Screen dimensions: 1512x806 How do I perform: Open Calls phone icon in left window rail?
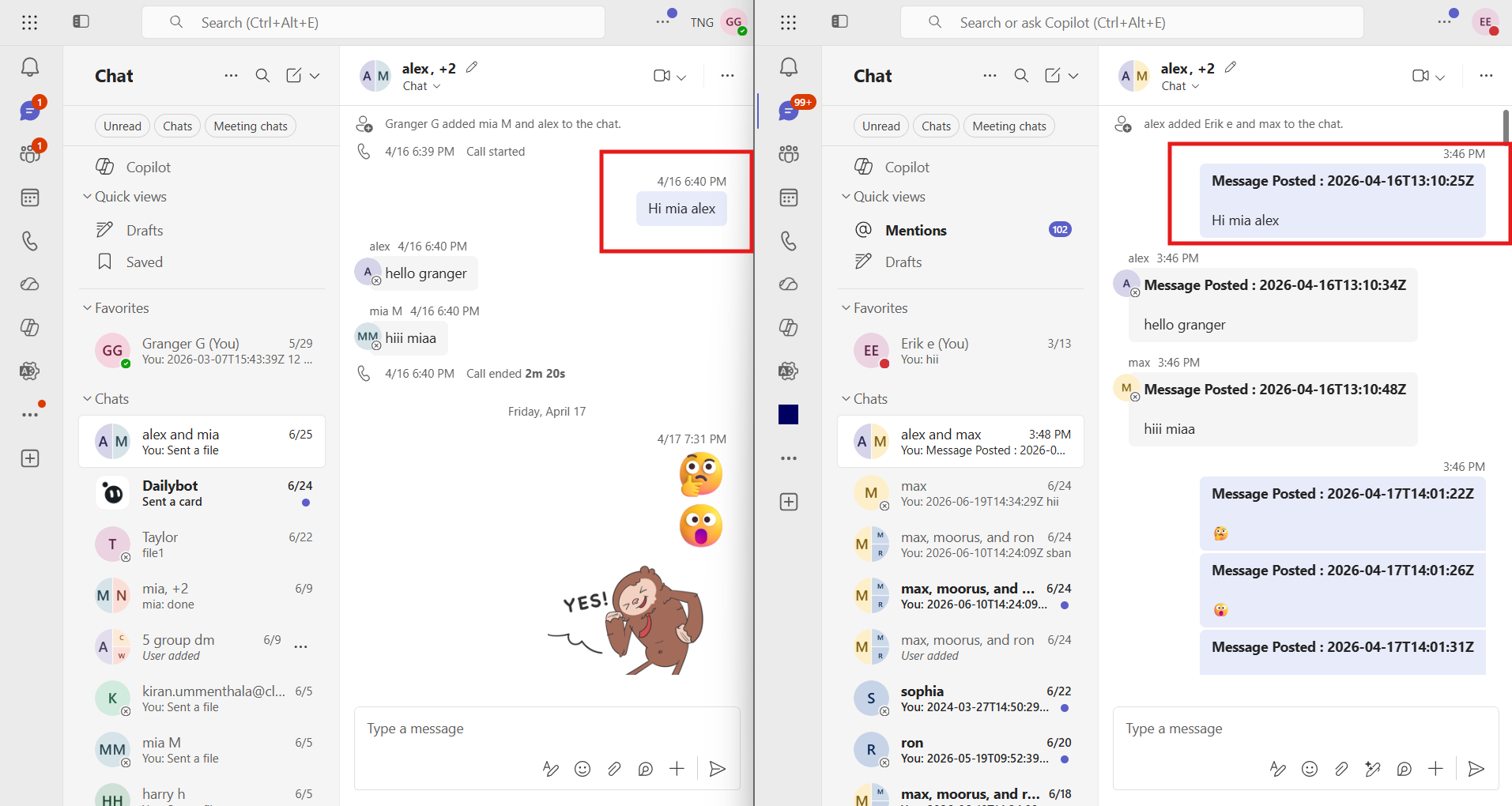coord(30,241)
